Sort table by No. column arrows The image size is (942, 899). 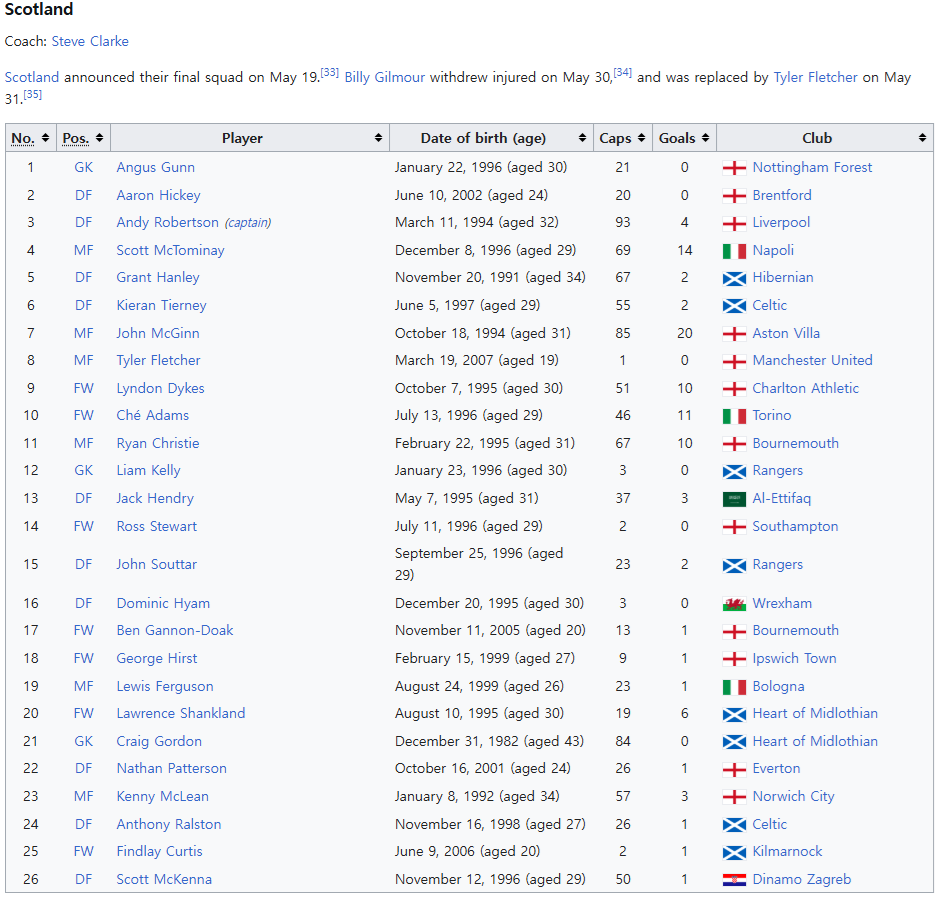(45, 138)
